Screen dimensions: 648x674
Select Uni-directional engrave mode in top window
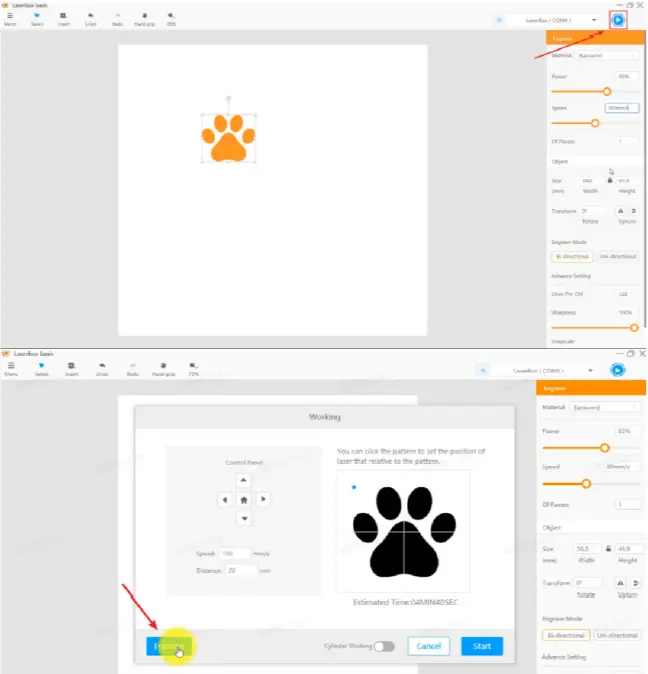(x=617, y=257)
